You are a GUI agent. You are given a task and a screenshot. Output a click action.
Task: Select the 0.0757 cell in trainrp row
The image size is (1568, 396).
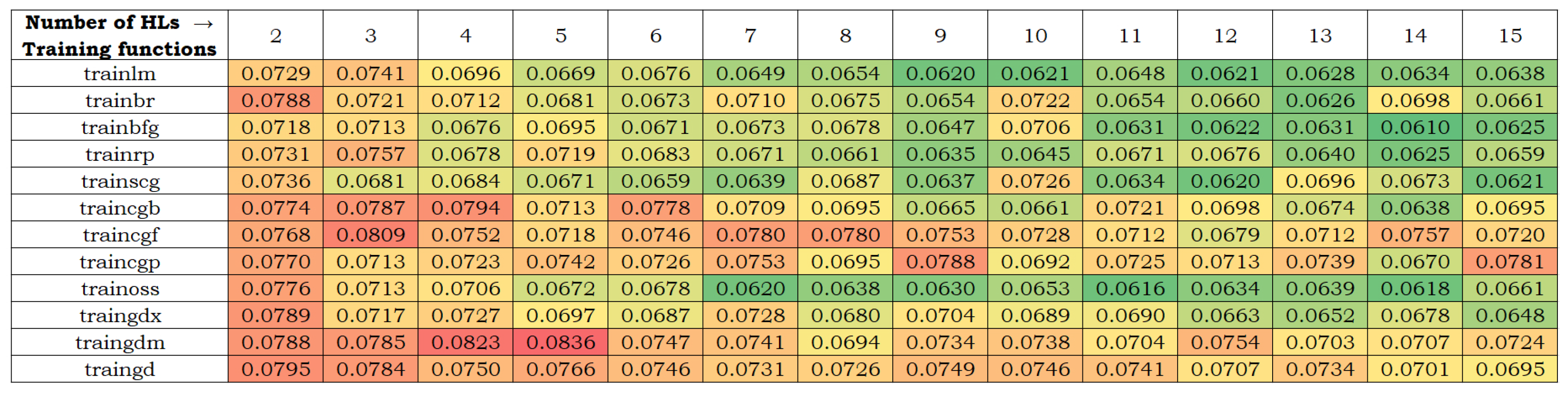click(371, 154)
